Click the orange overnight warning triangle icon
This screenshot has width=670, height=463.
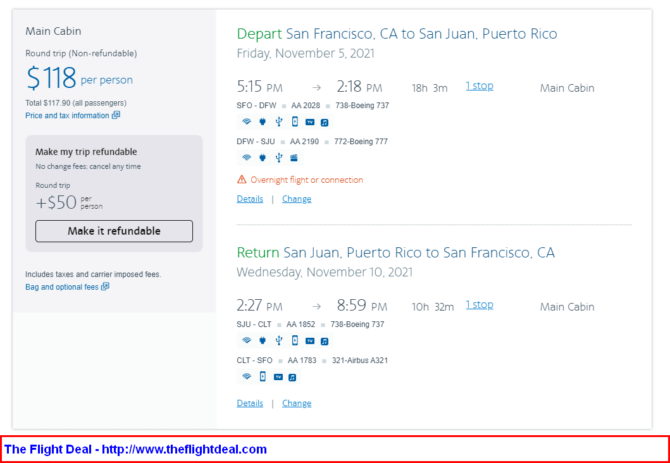[x=241, y=179]
